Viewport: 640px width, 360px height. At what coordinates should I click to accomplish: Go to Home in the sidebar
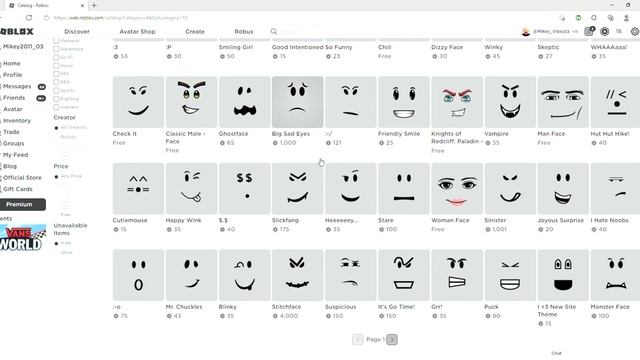[x=11, y=64]
